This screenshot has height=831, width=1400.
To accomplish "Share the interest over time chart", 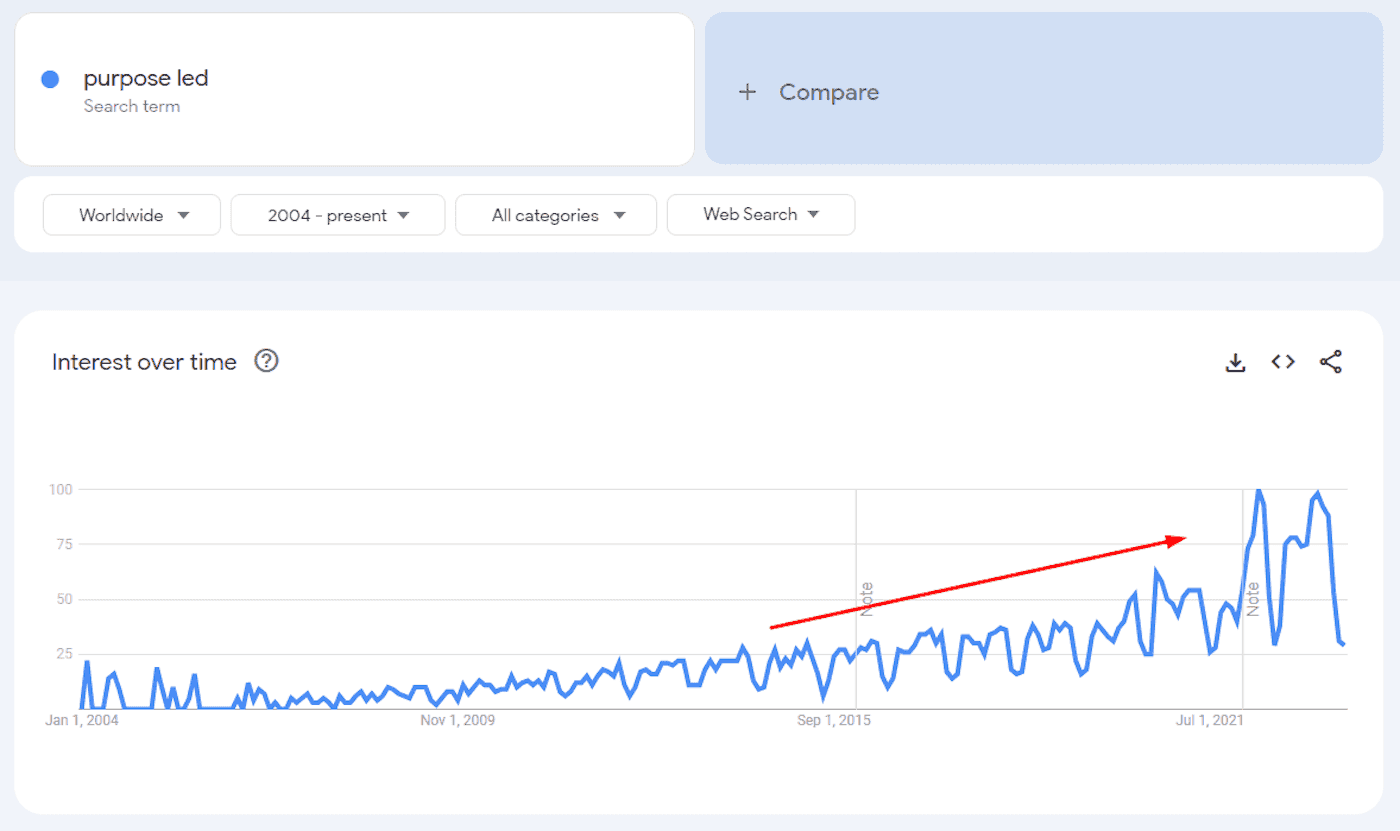I will point(1331,362).
